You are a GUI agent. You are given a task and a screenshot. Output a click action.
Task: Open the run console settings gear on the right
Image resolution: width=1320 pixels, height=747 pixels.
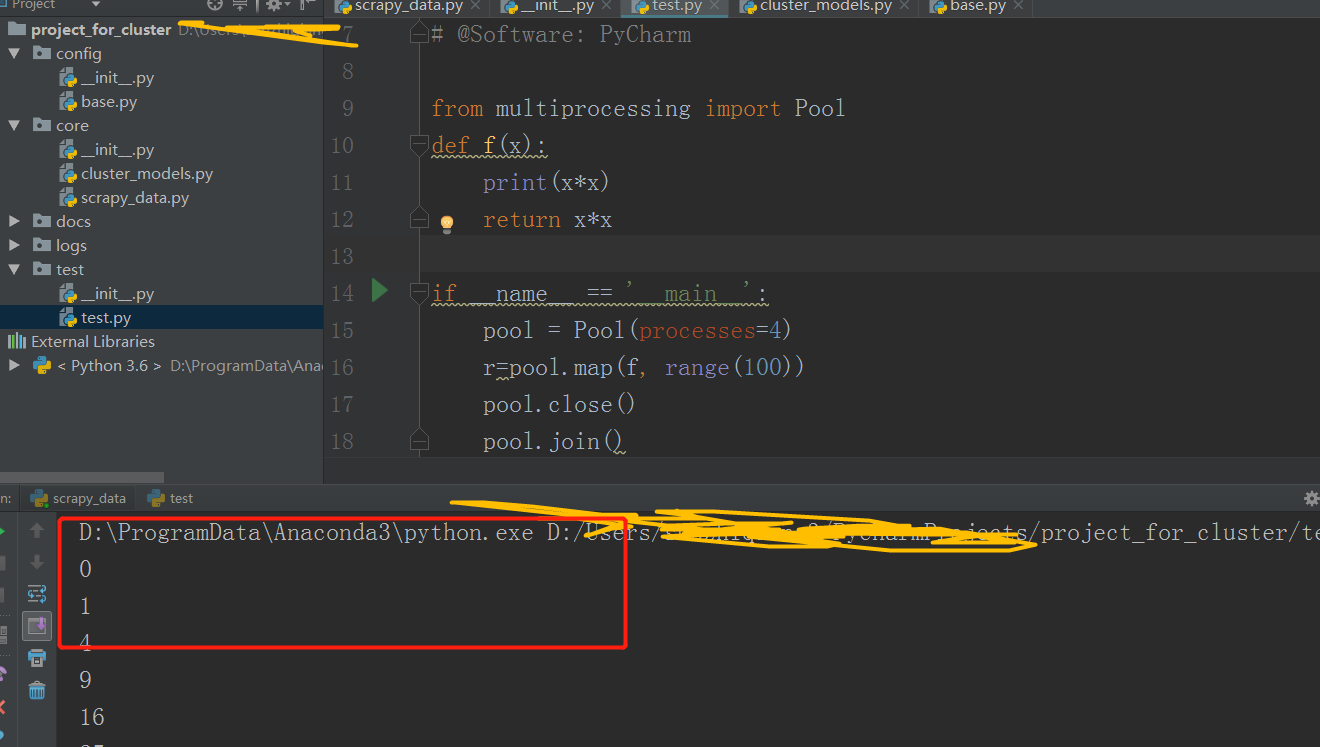tap(1311, 497)
